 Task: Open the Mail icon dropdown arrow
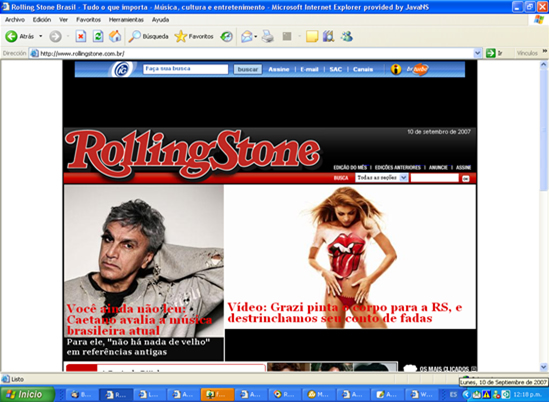coord(256,36)
